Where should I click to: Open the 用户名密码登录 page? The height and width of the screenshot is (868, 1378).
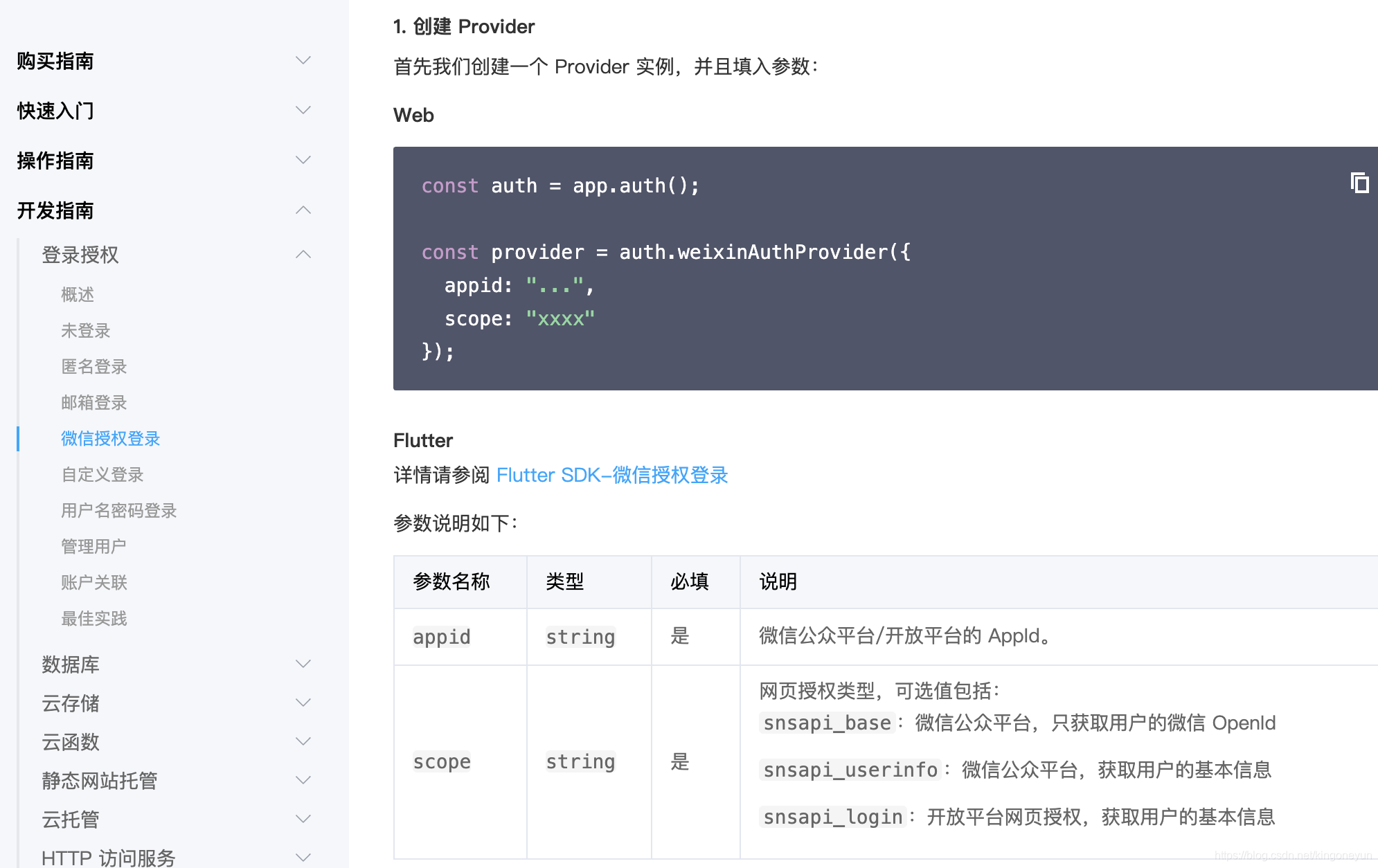(119, 511)
